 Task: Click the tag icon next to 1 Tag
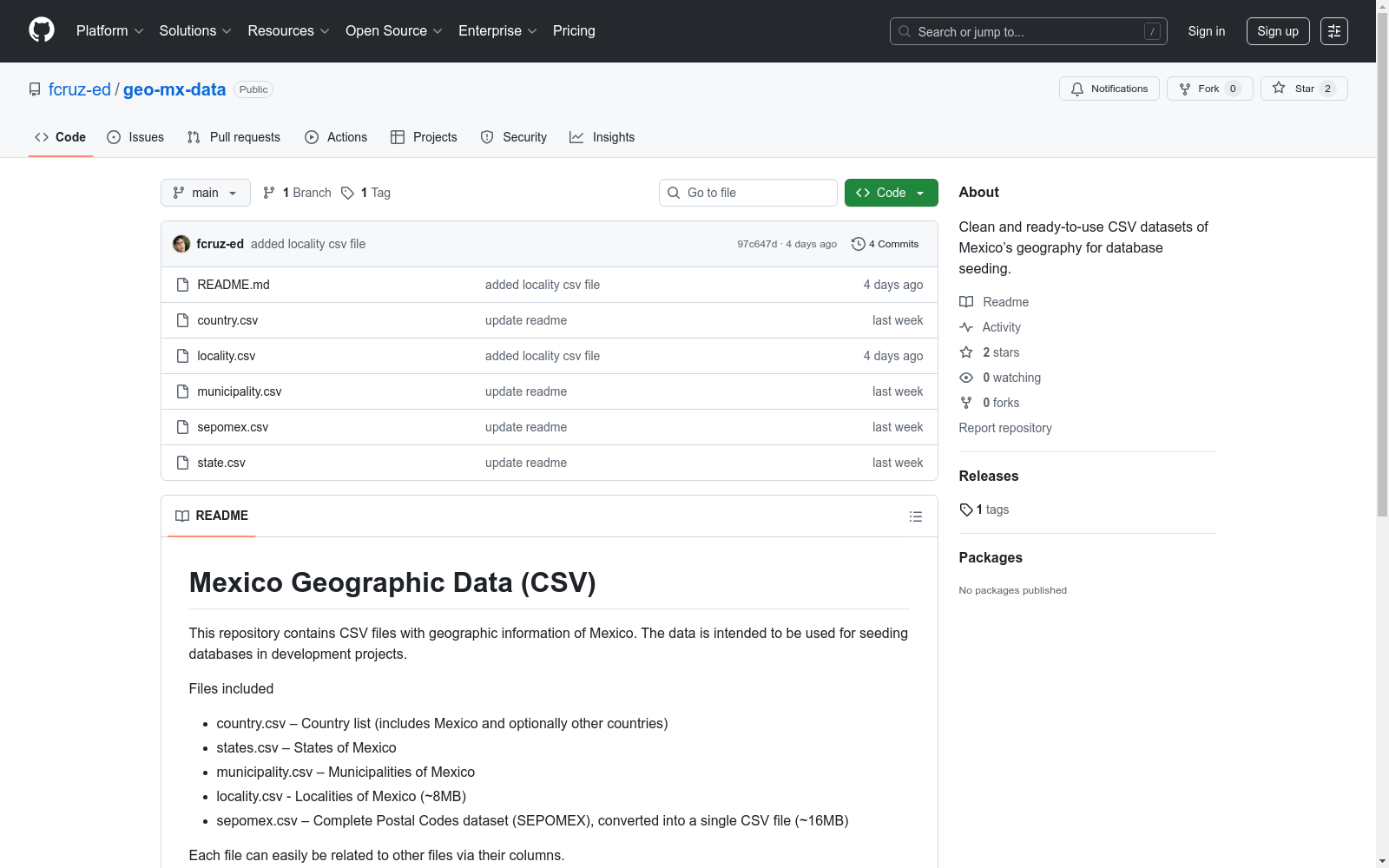click(347, 193)
